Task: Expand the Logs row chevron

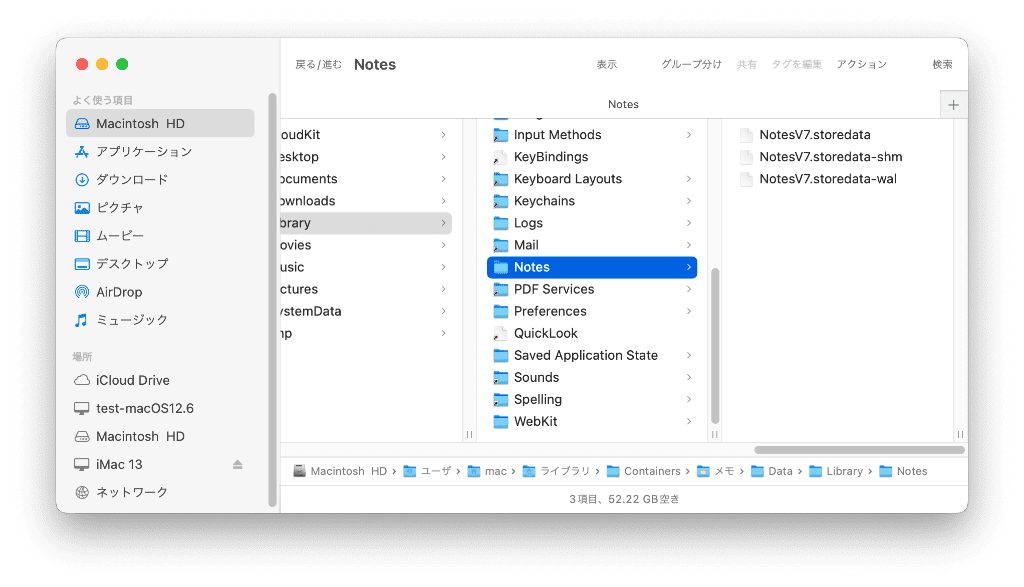Action: (689, 223)
